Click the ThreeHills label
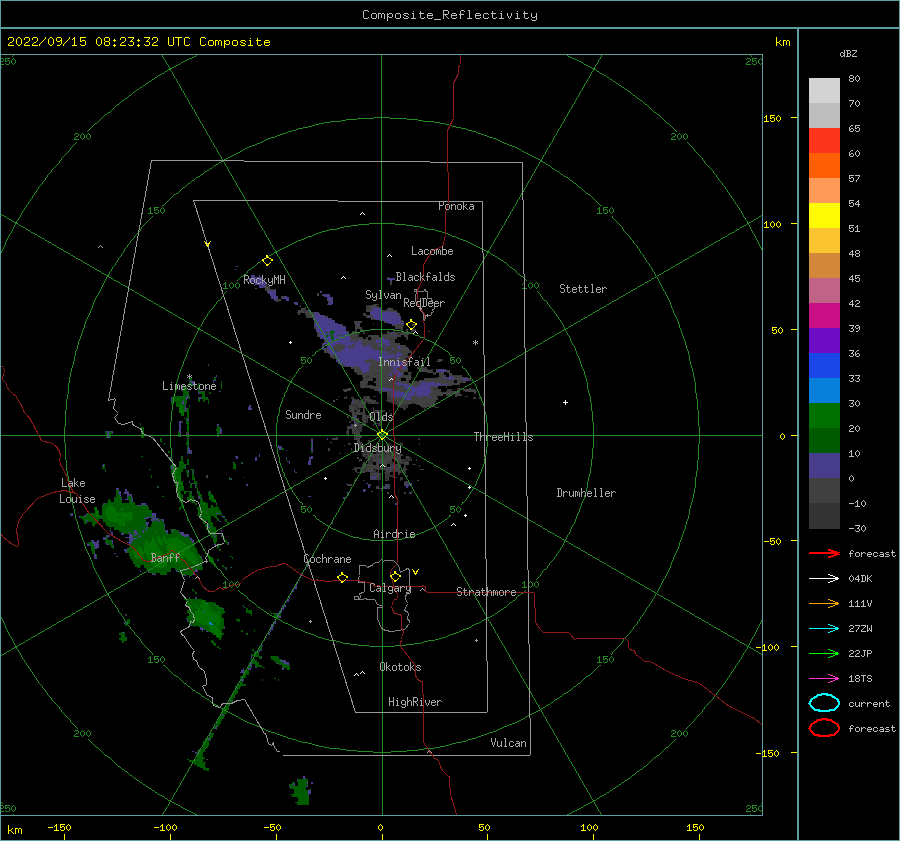The width and height of the screenshot is (900, 841). pyautogui.click(x=503, y=437)
